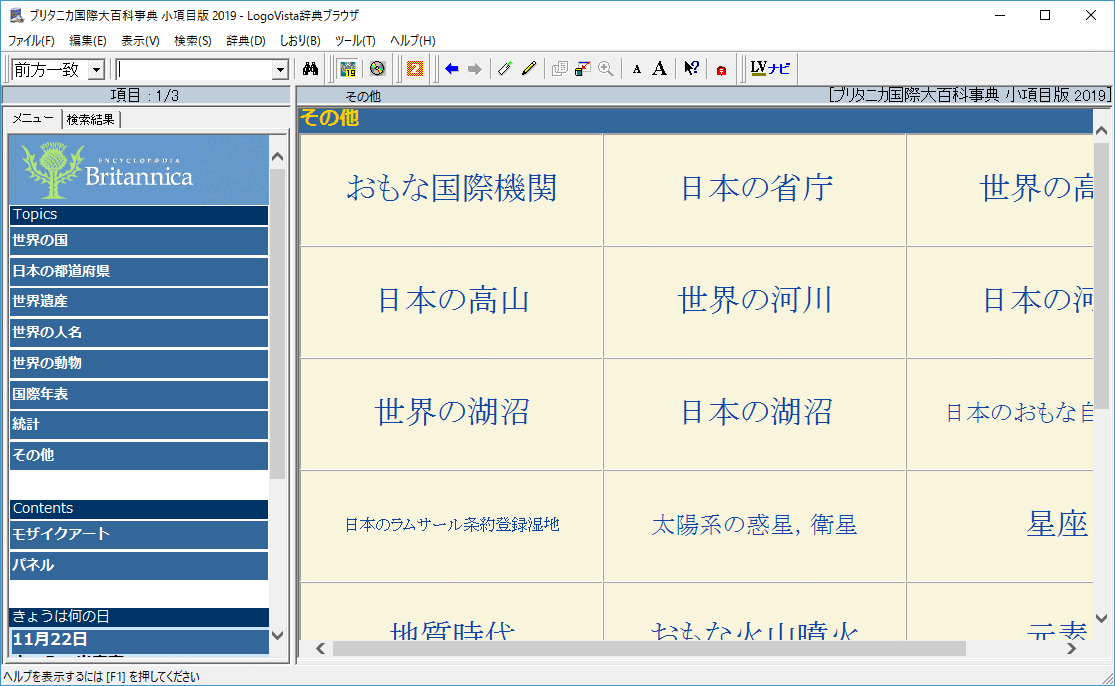Viewport: 1115px width, 686px height.
Task: Click the Britannica logo banner
Action: 139,170
